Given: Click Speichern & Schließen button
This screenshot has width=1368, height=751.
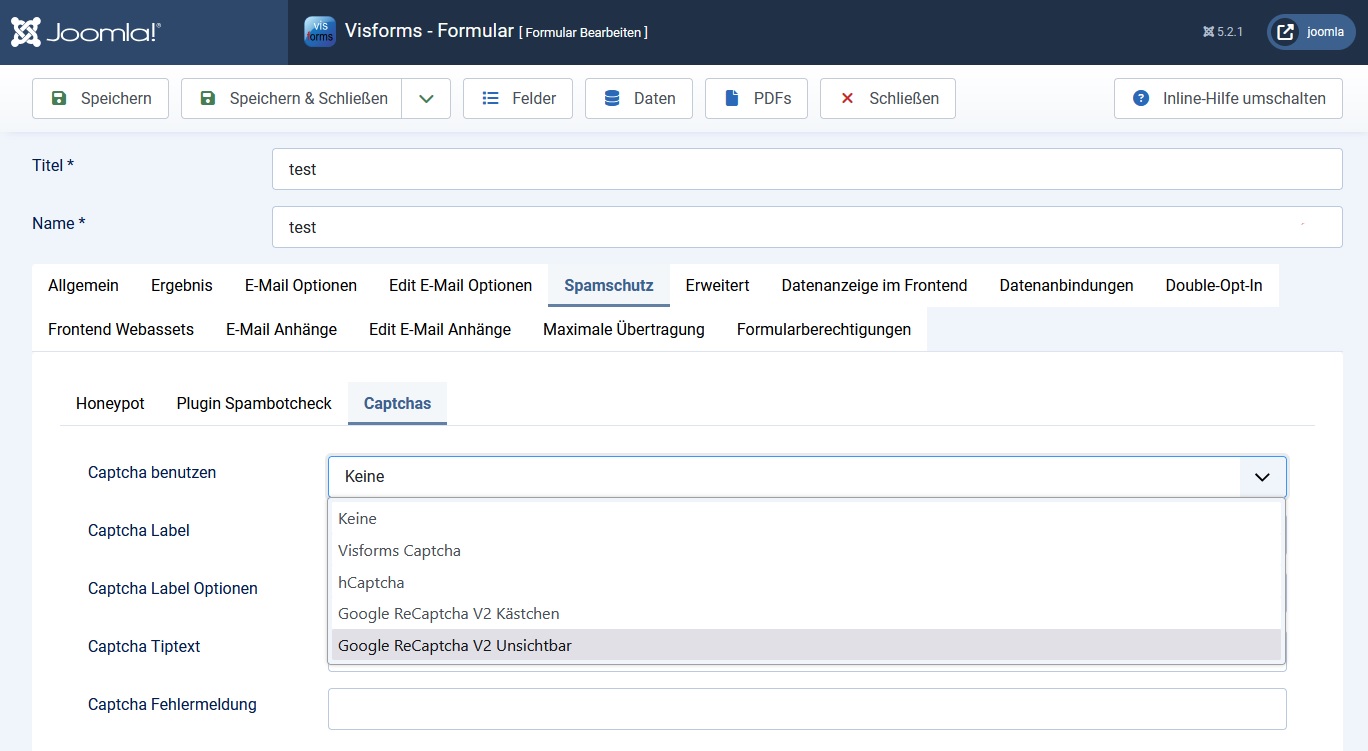Looking at the screenshot, I should (x=292, y=98).
